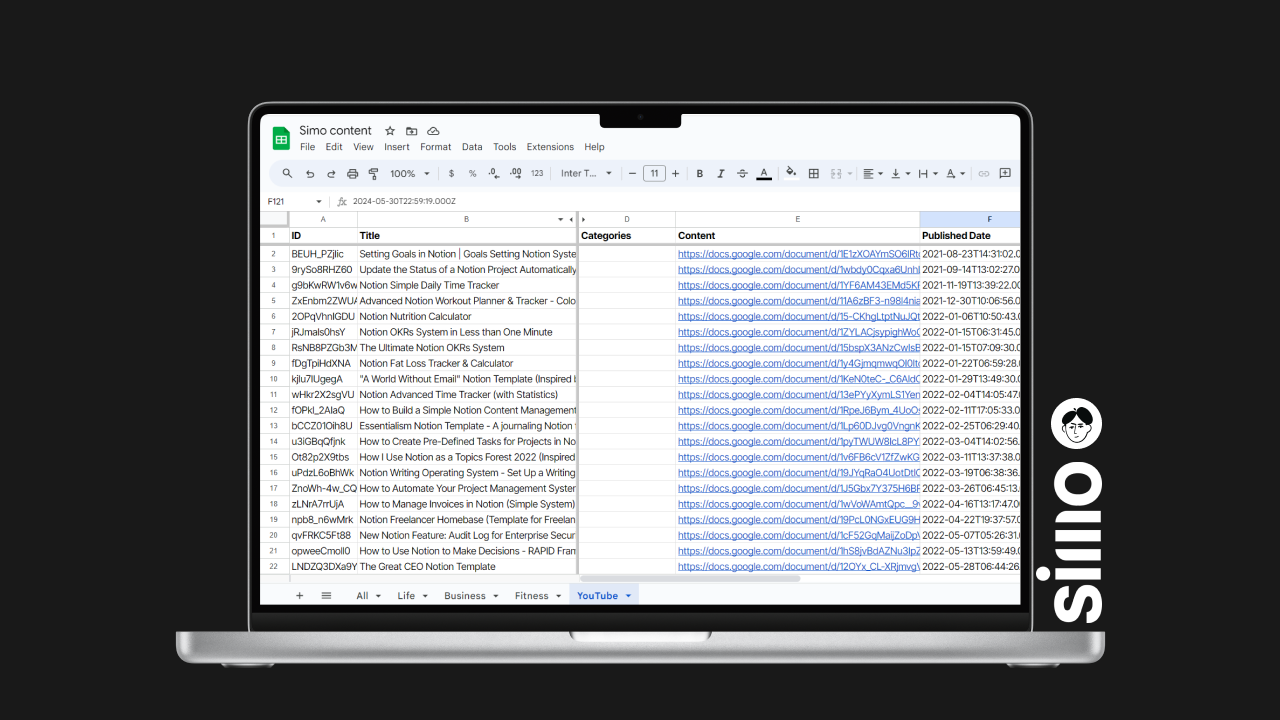Screen dimensions: 1280x720
Task: Undo the last action
Action: 309,173
